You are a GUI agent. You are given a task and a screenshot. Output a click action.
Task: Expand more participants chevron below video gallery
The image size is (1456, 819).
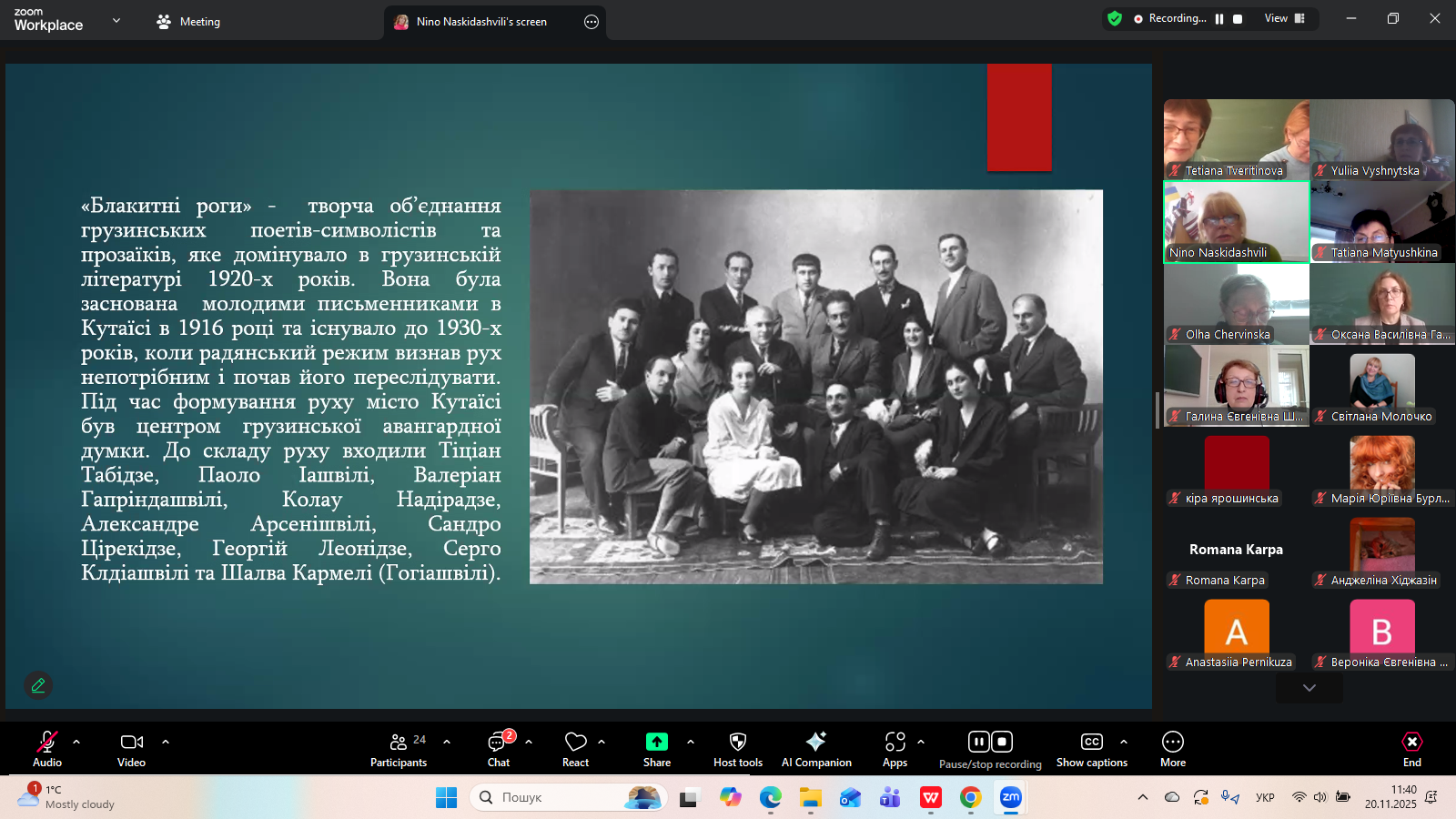click(1309, 688)
